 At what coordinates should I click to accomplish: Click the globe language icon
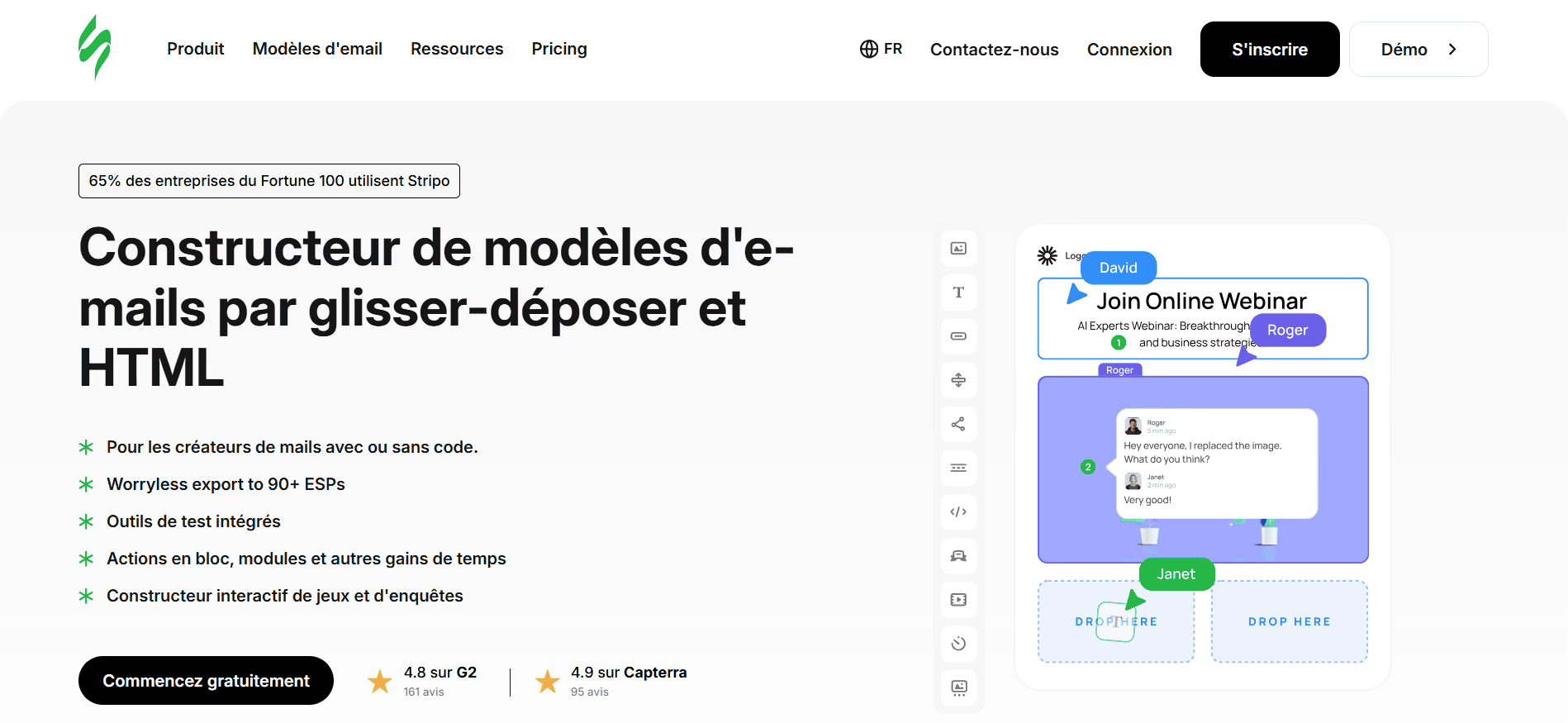point(868,49)
